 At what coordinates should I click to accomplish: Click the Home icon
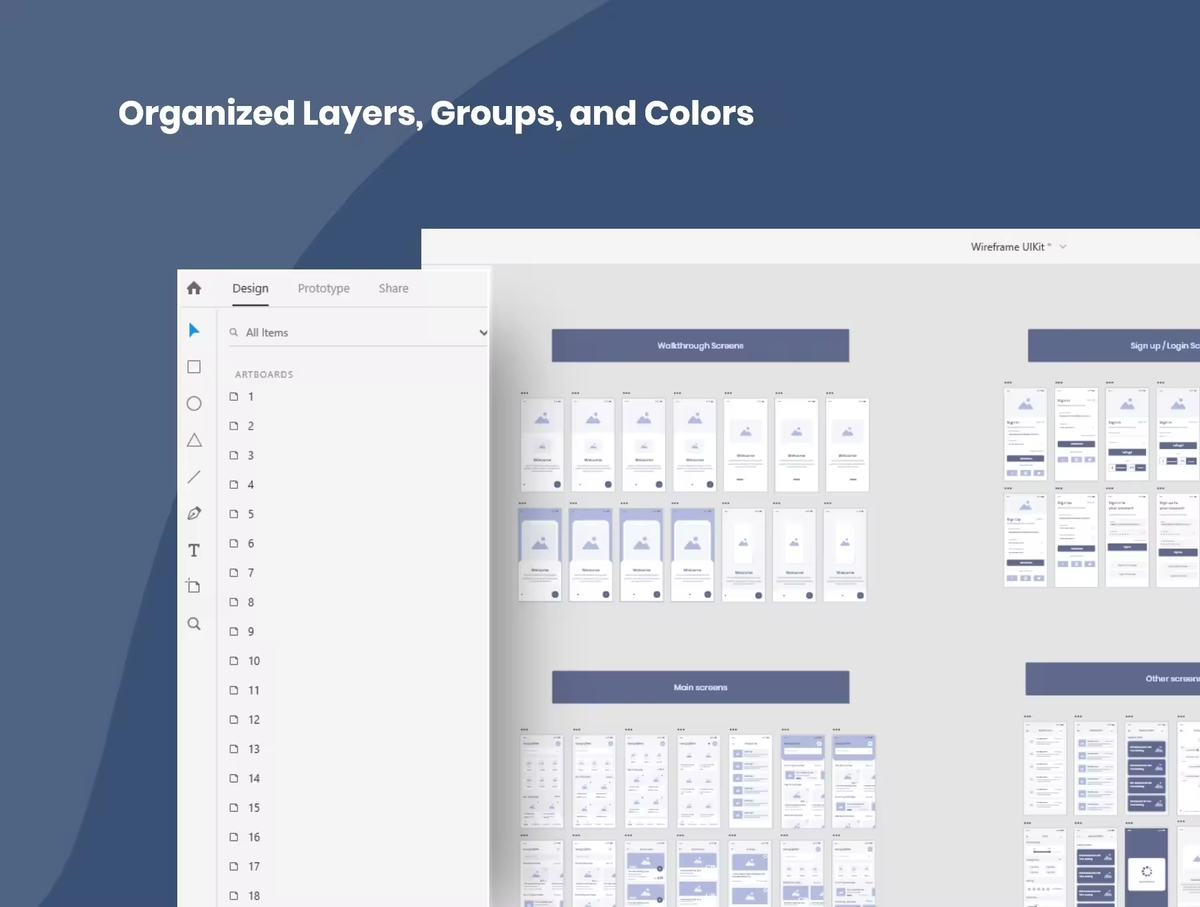194,288
